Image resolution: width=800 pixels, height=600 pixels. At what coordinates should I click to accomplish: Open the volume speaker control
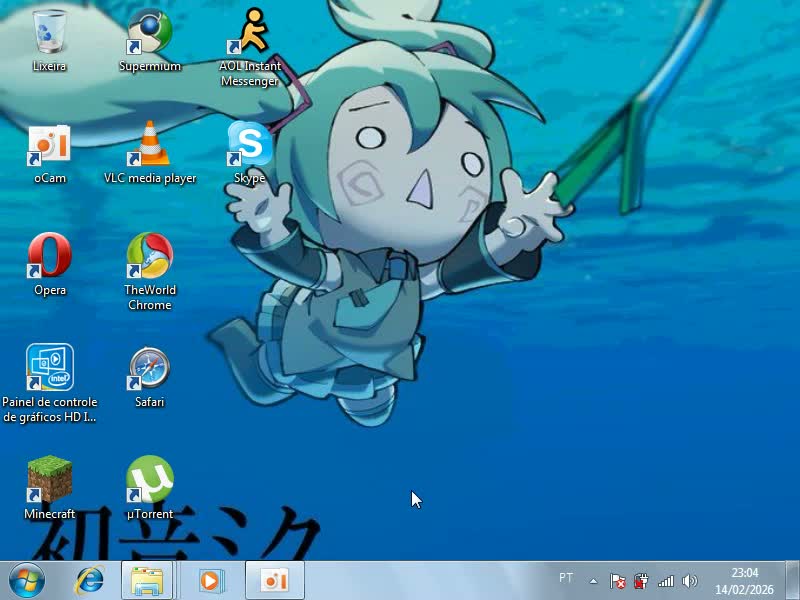(689, 581)
